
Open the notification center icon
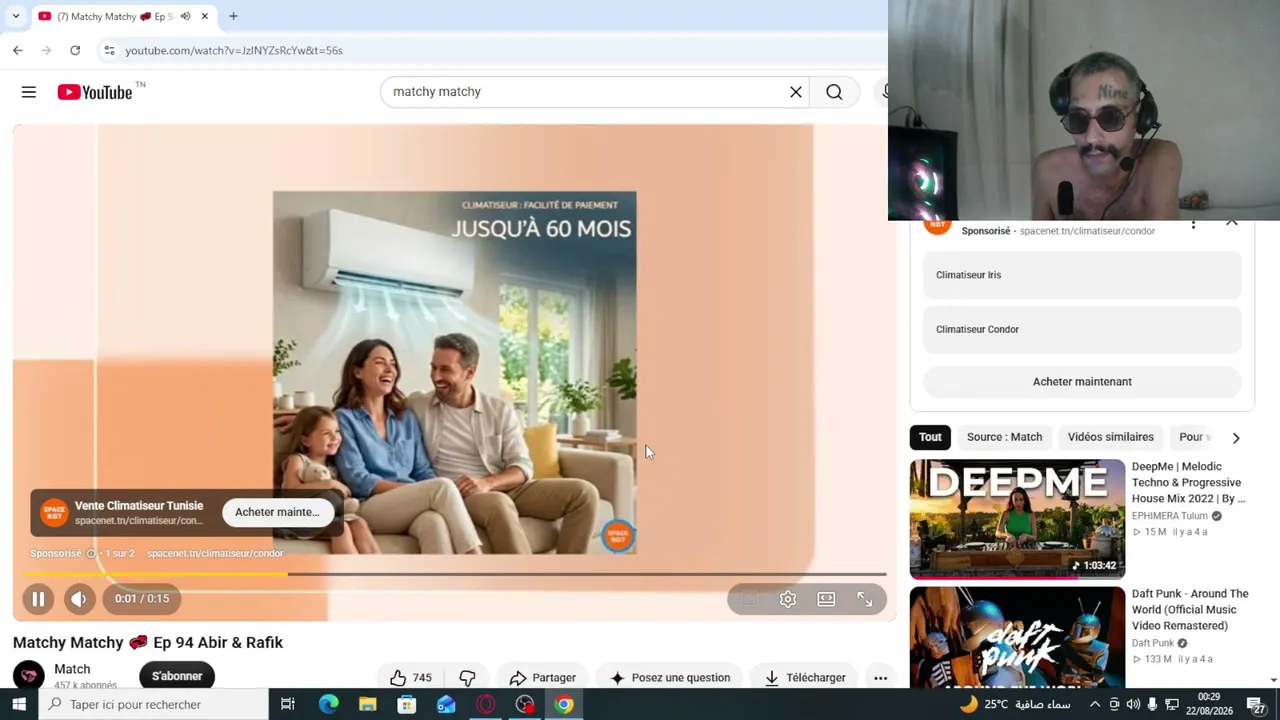pyautogui.click(x=1258, y=706)
